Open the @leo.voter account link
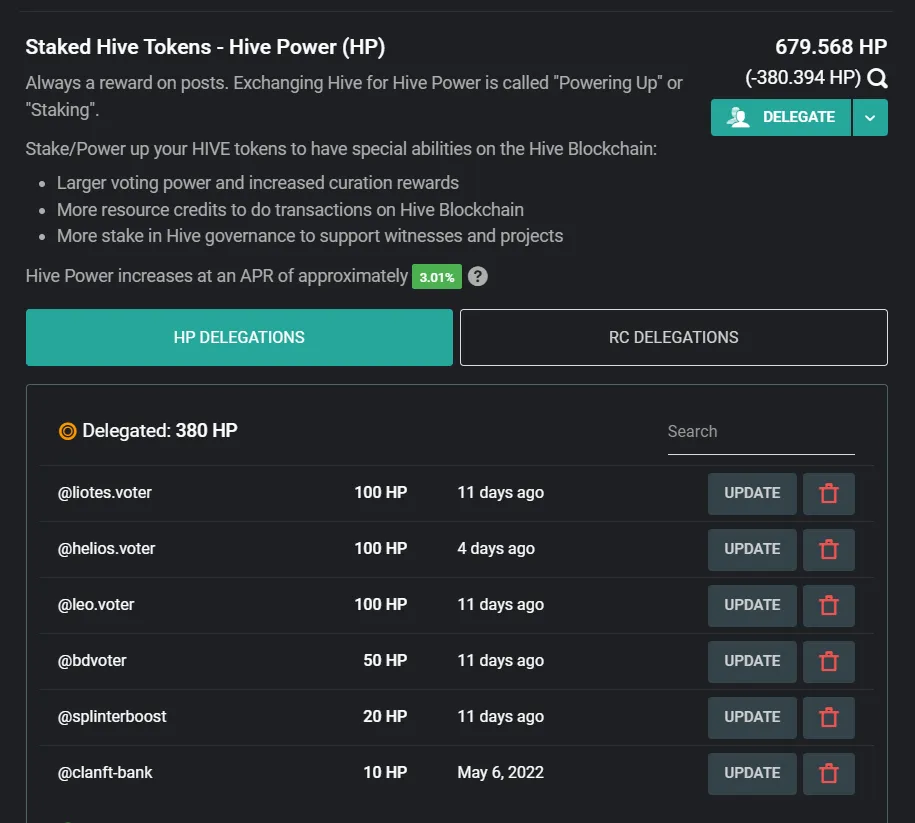Screen dimensions: 915x823 pos(96,605)
